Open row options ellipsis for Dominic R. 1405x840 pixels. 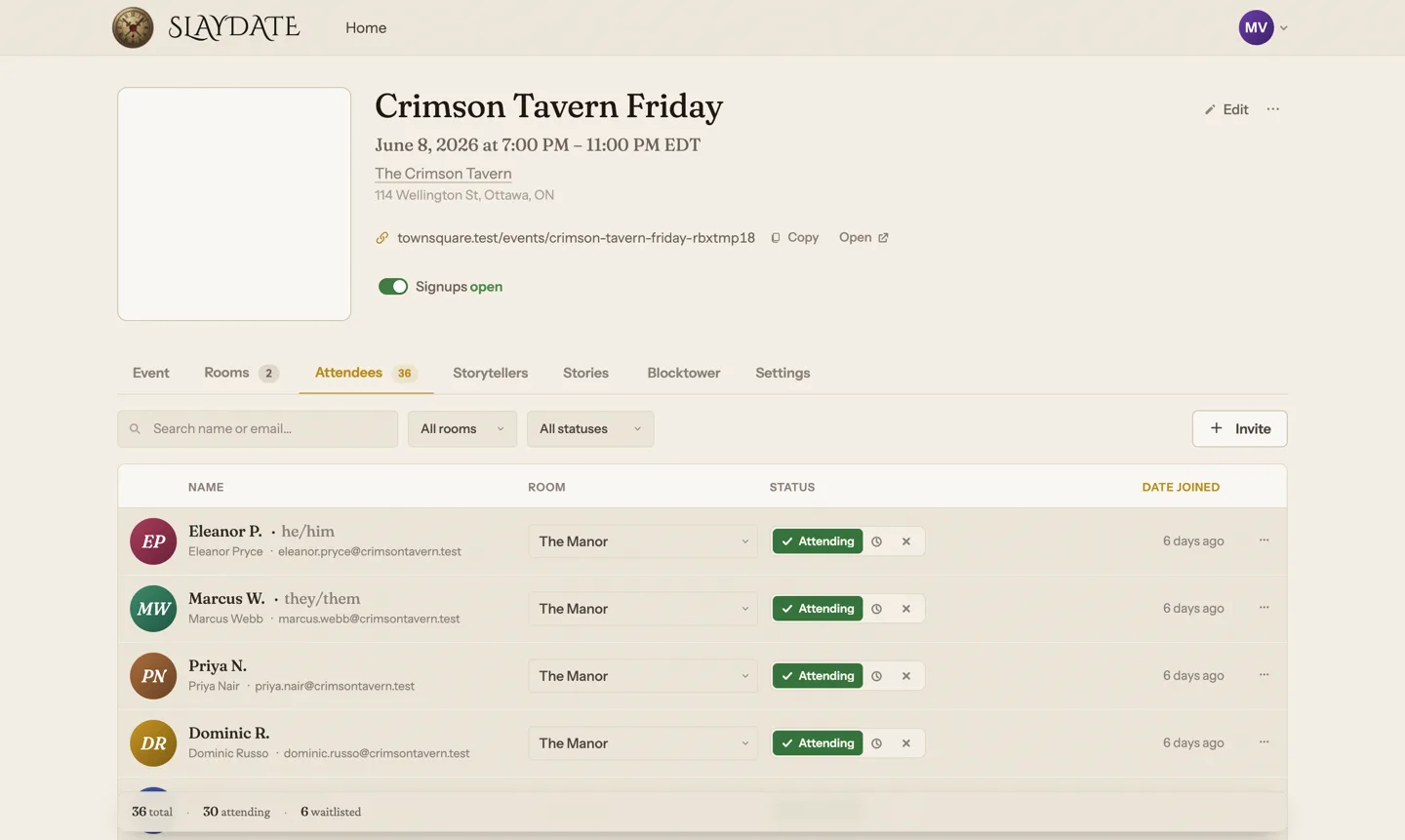(1264, 742)
